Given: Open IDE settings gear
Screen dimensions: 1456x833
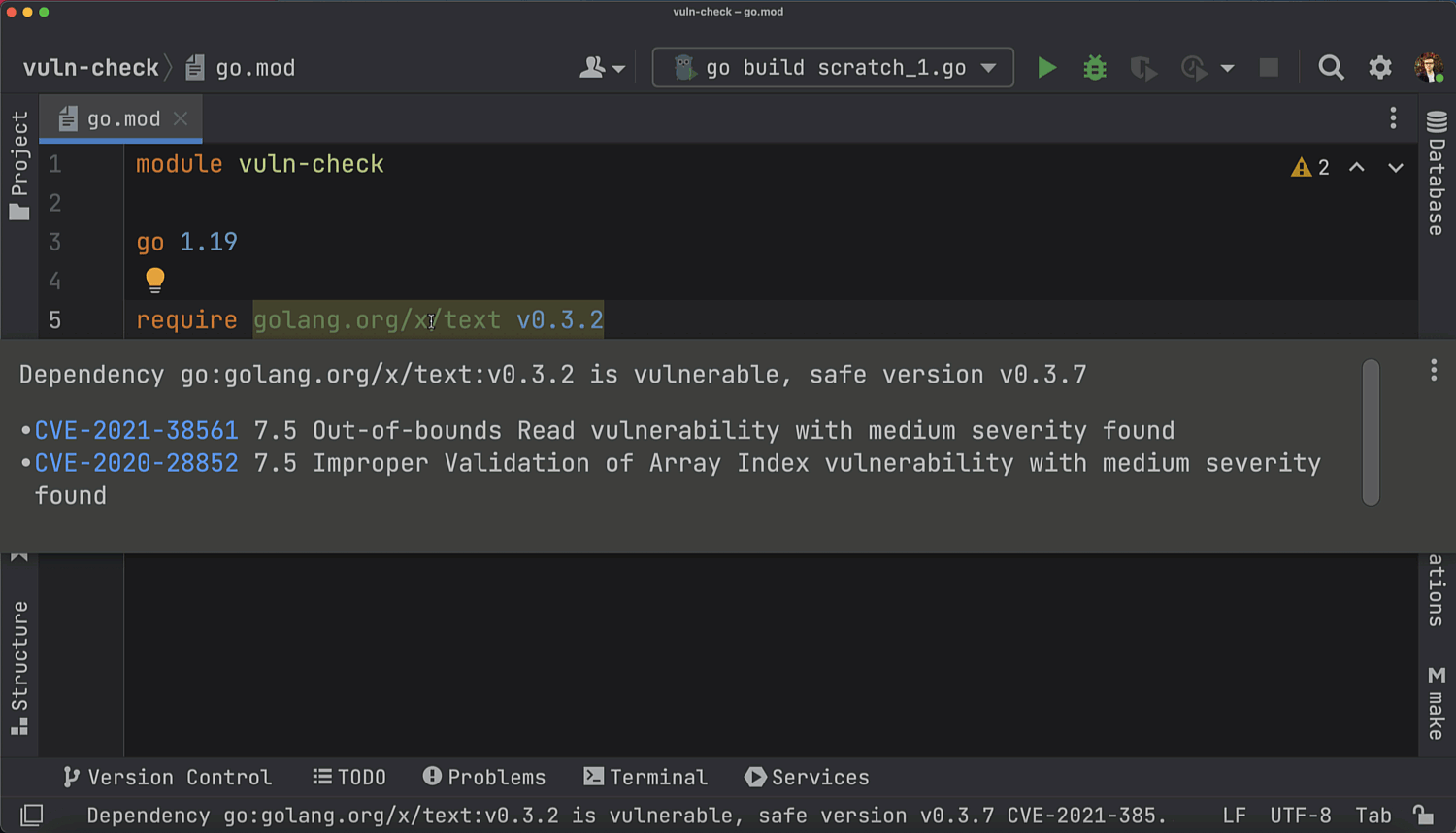Looking at the screenshot, I should (1379, 68).
